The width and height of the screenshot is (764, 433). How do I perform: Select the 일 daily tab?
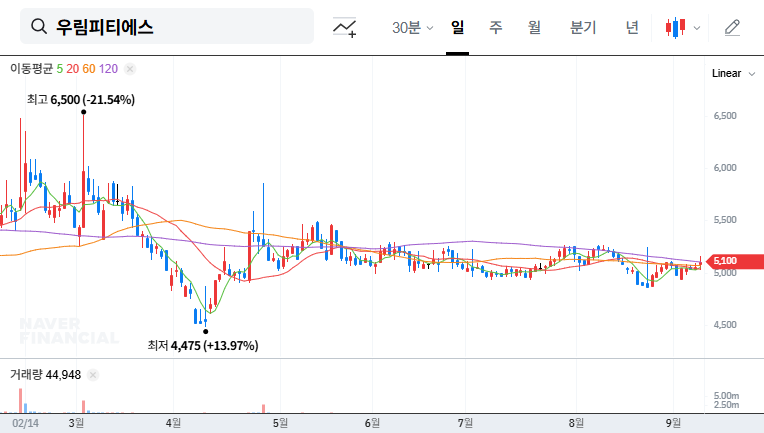point(458,27)
